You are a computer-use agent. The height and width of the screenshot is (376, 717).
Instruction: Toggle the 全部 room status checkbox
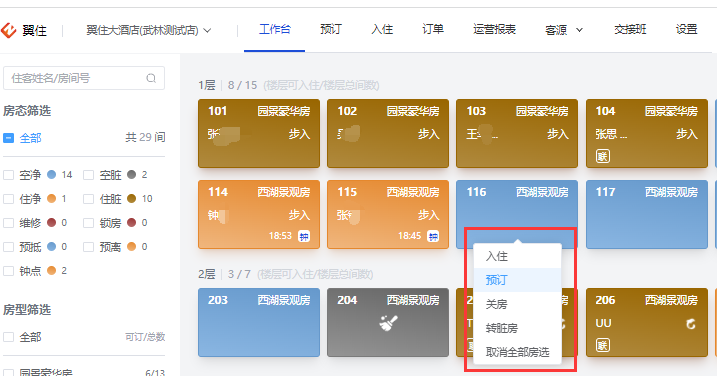pos(9,138)
